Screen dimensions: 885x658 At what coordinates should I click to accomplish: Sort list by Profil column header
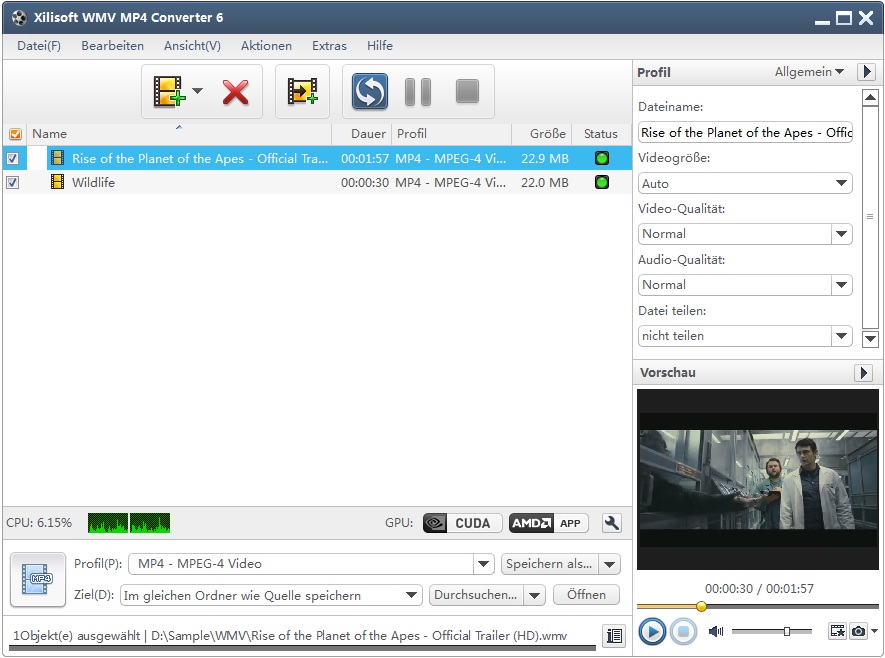click(x=452, y=134)
